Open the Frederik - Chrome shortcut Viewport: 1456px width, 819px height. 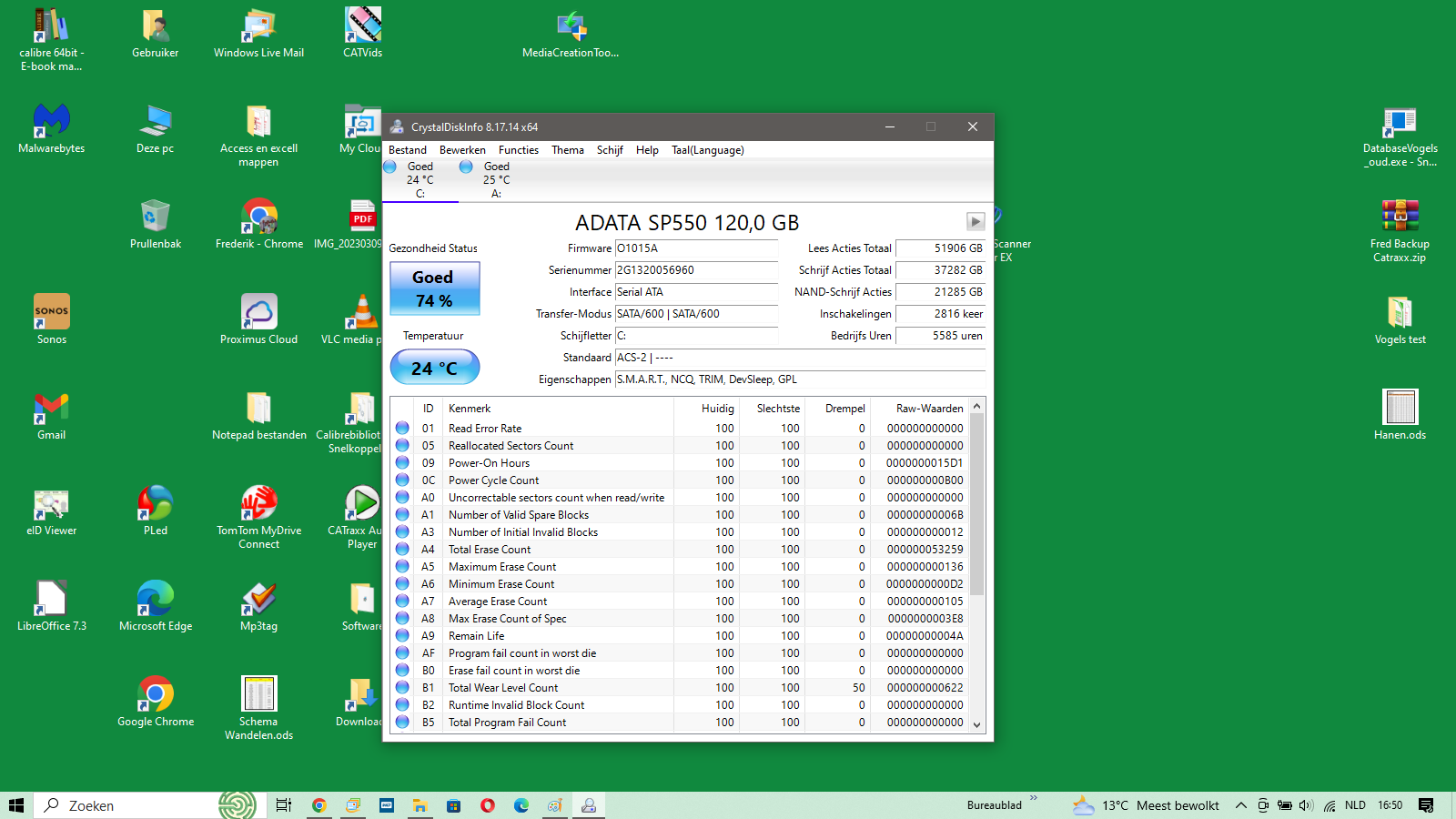(x=259, y=225)
